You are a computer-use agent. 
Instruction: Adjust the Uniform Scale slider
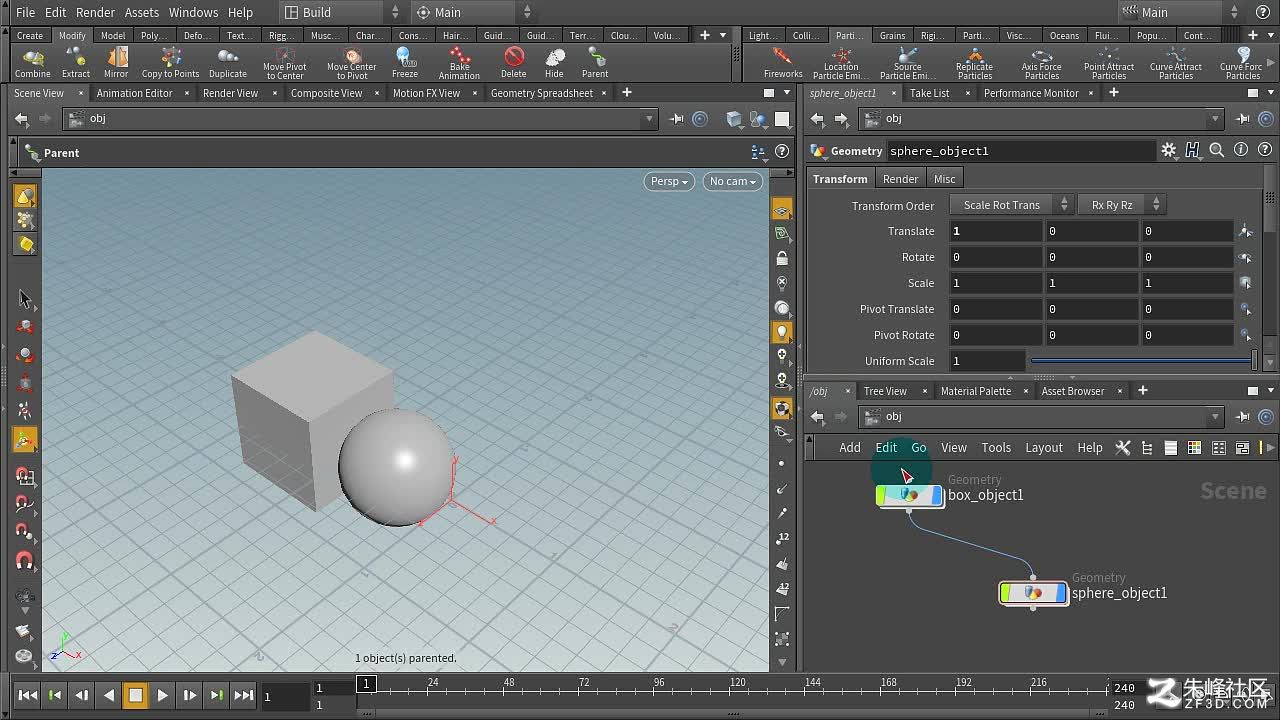(x=1142, y=361)
